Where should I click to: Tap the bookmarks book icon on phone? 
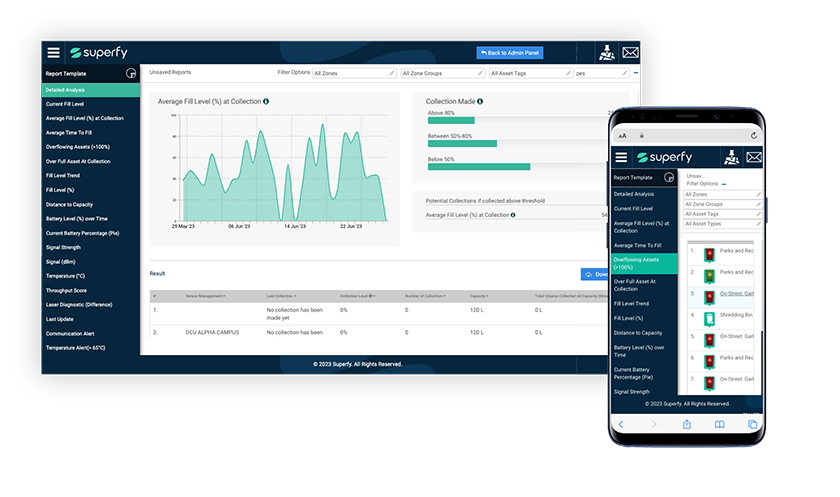tap(719, 424)
